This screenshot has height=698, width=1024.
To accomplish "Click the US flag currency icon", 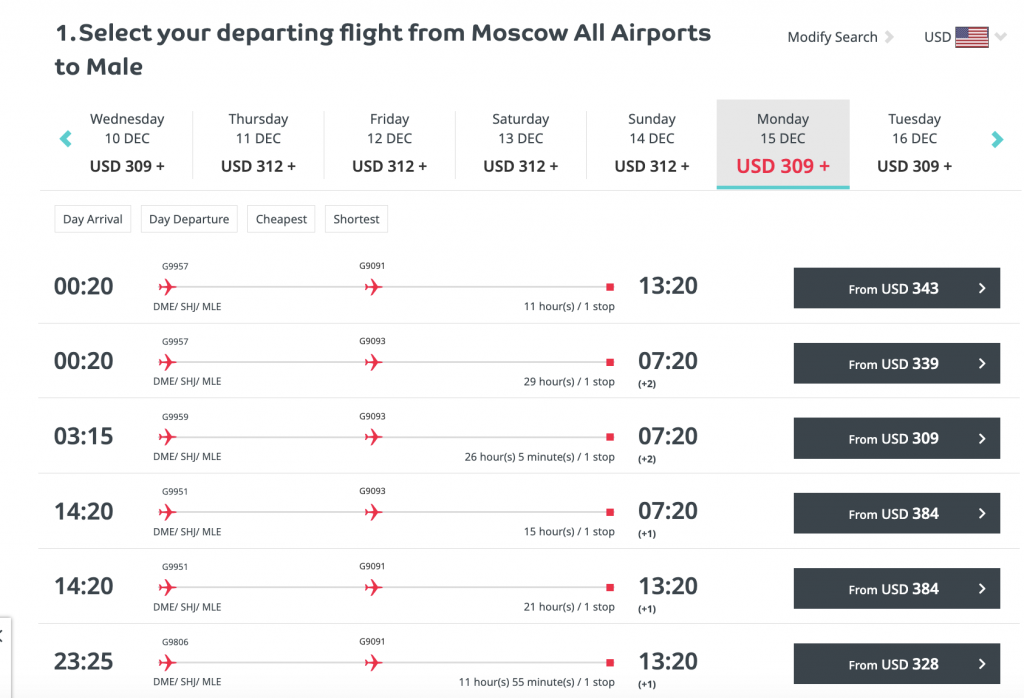I will pos(972,37).
